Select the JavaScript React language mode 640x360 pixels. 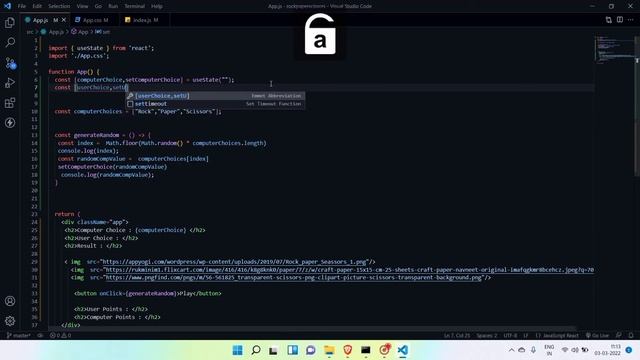[557, 336]
